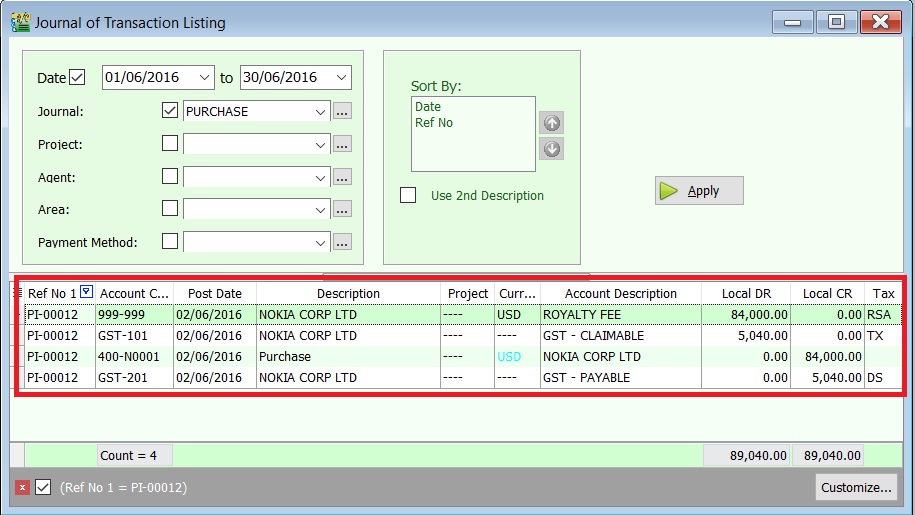The height and width of the screenshot is (515, 915).
Task: Click the move-up arrow beside Sort By list
Action: pyautogui.click(x=551, y=123)
